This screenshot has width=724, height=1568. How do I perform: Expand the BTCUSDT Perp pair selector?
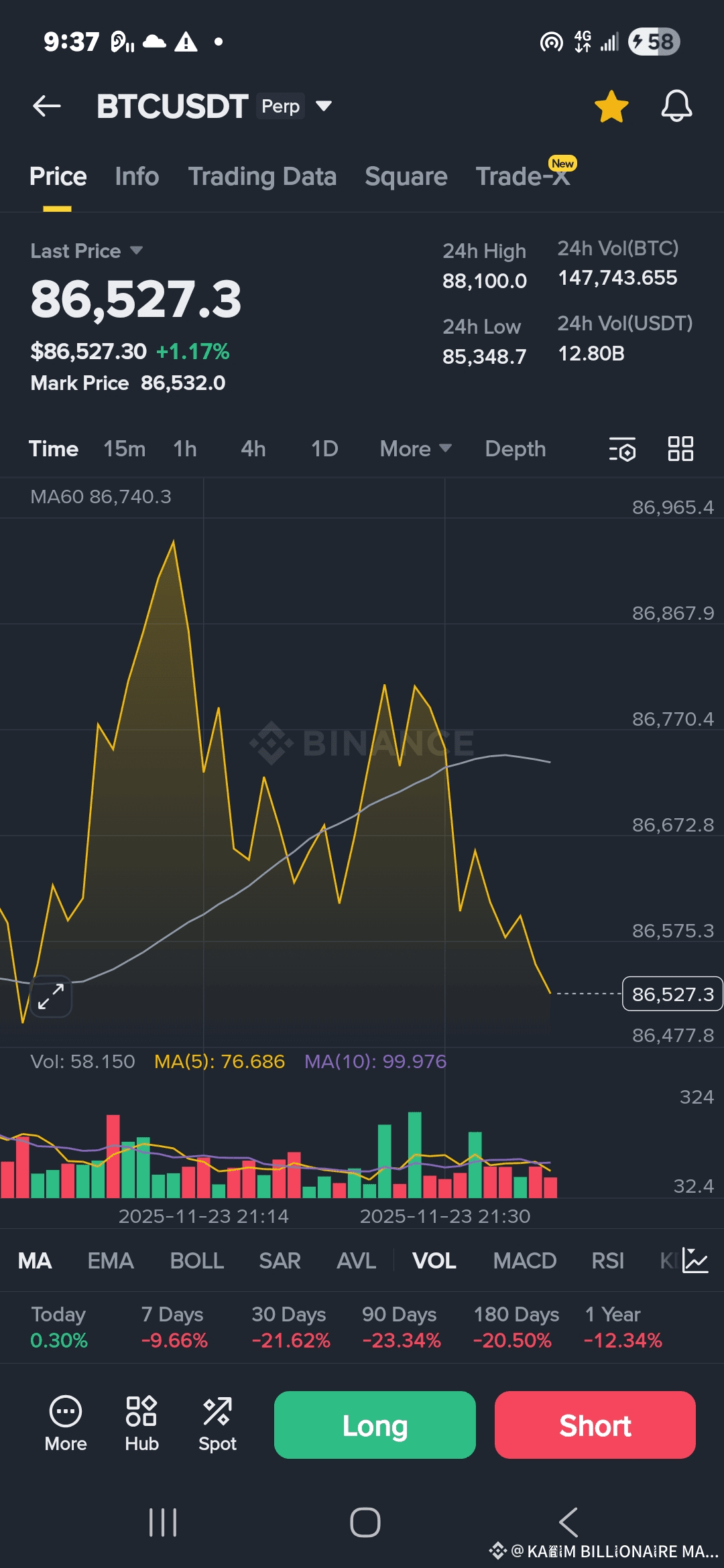[324, 106]
